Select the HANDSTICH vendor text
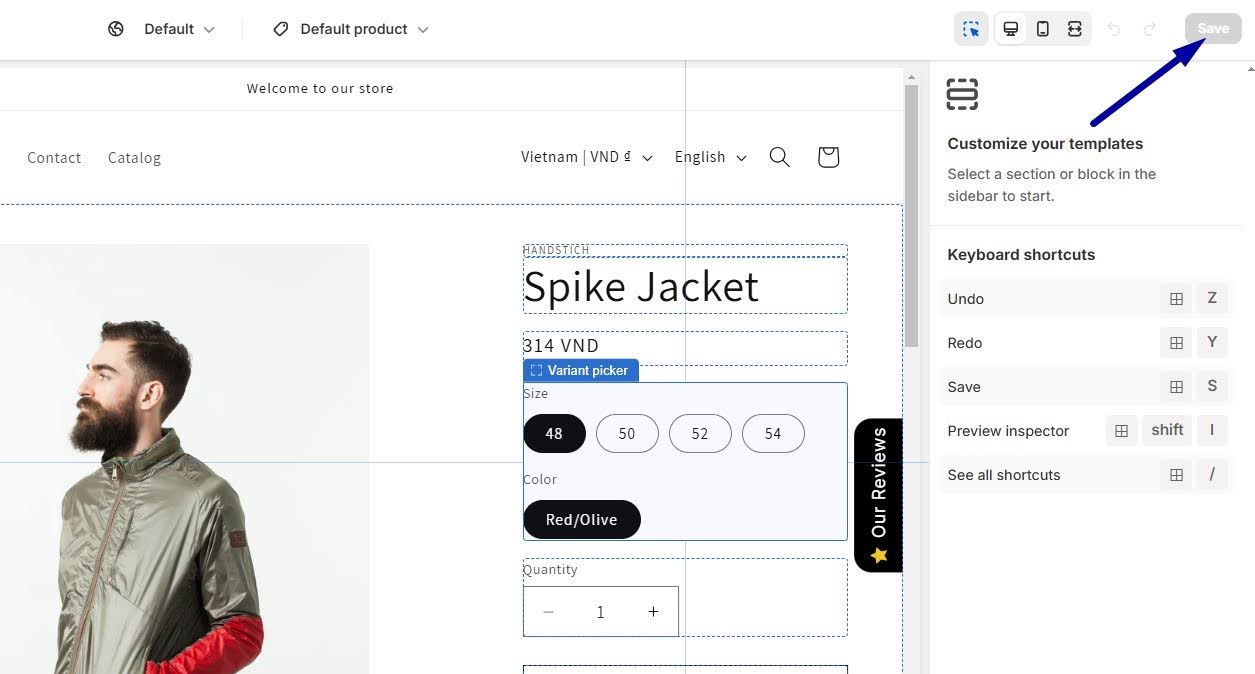Viewport: 1255px width, 674px height. [556, 250]
